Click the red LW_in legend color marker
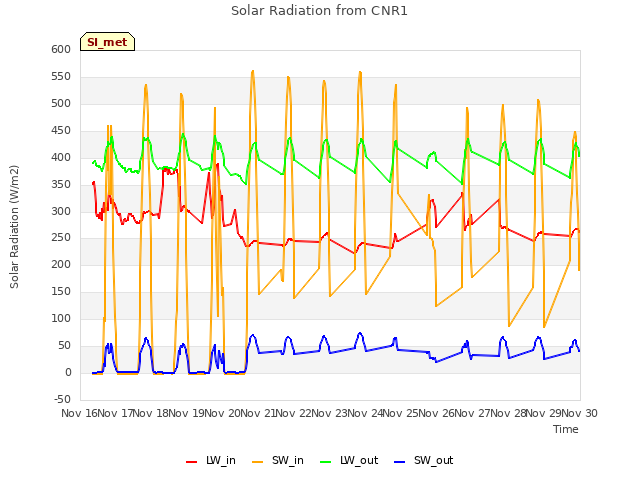The image size is (640, 480). [x=191, y=462]
